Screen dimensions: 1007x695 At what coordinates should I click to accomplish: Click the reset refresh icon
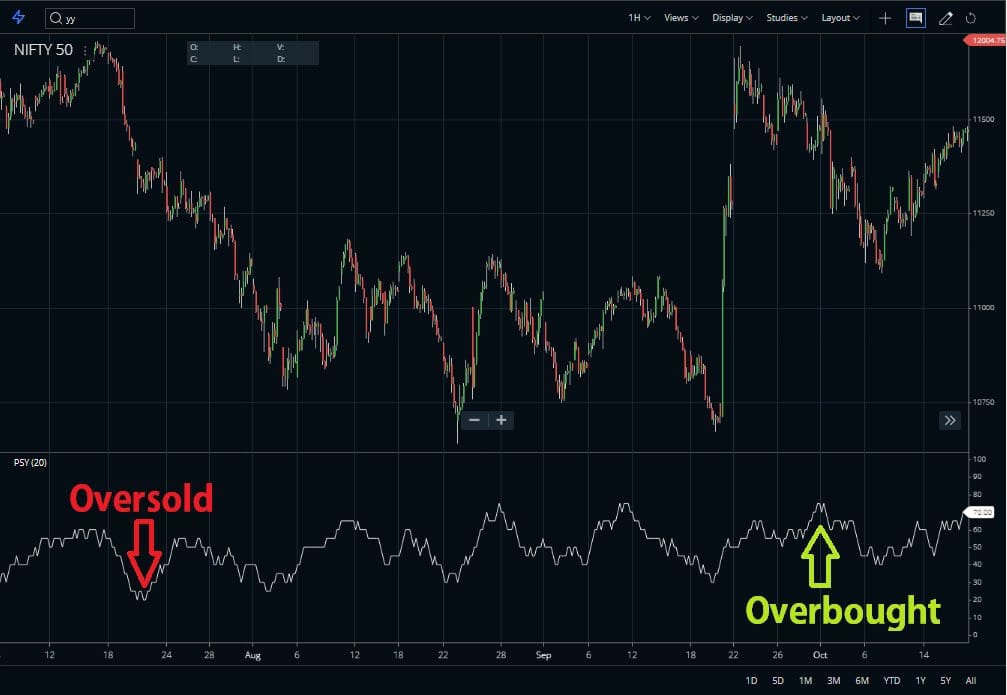click(x=971, y=18)
